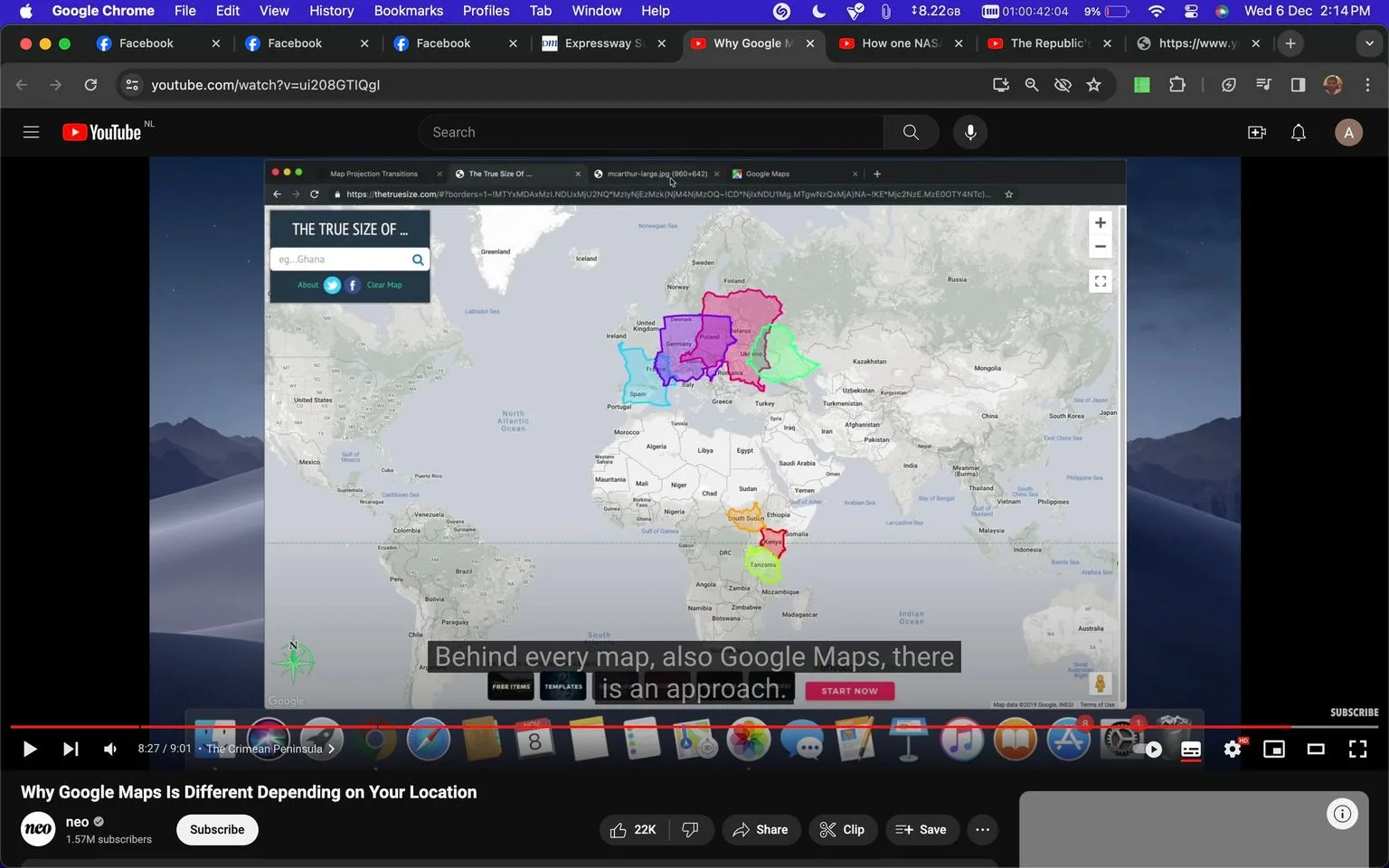Open macOS Control Center
This screenshot has width=1389, height=868.
tap(1191, 11)
